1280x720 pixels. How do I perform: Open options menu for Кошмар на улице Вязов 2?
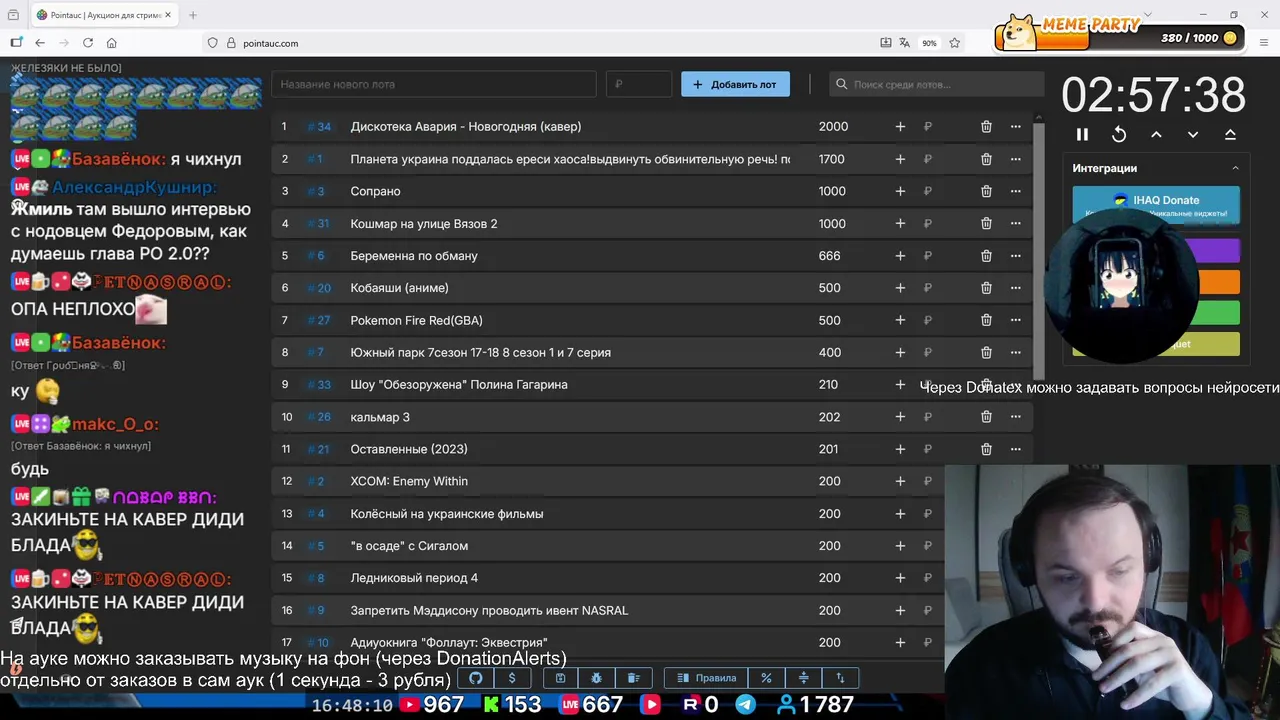(x=1016, y=223)
